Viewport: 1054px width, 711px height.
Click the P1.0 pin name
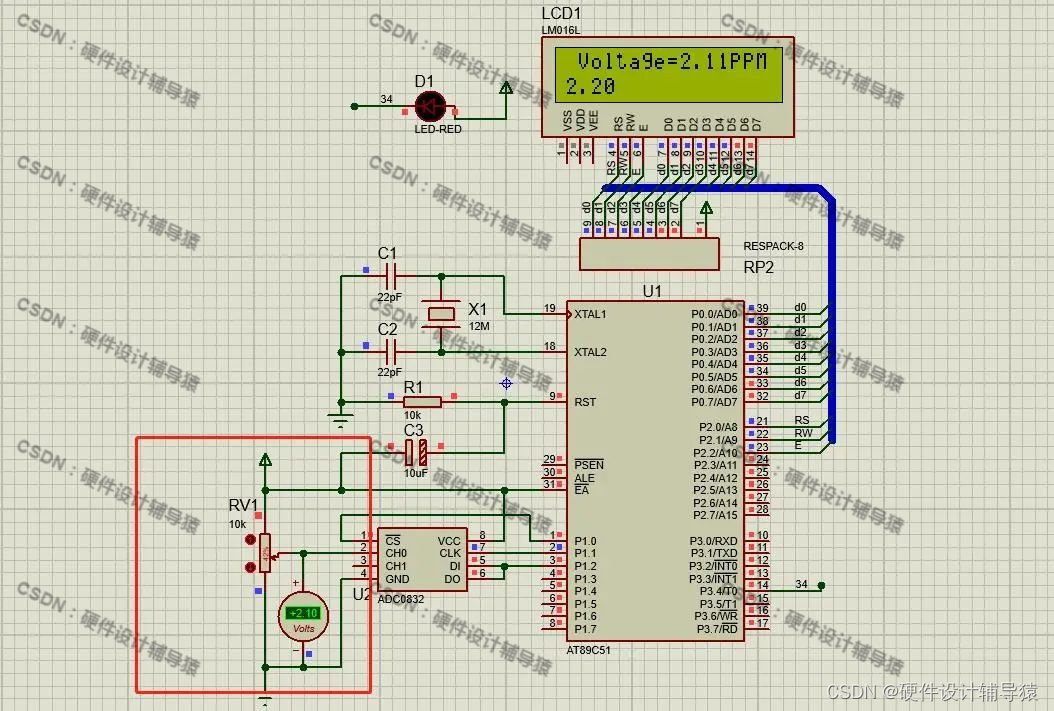point(585,541)
